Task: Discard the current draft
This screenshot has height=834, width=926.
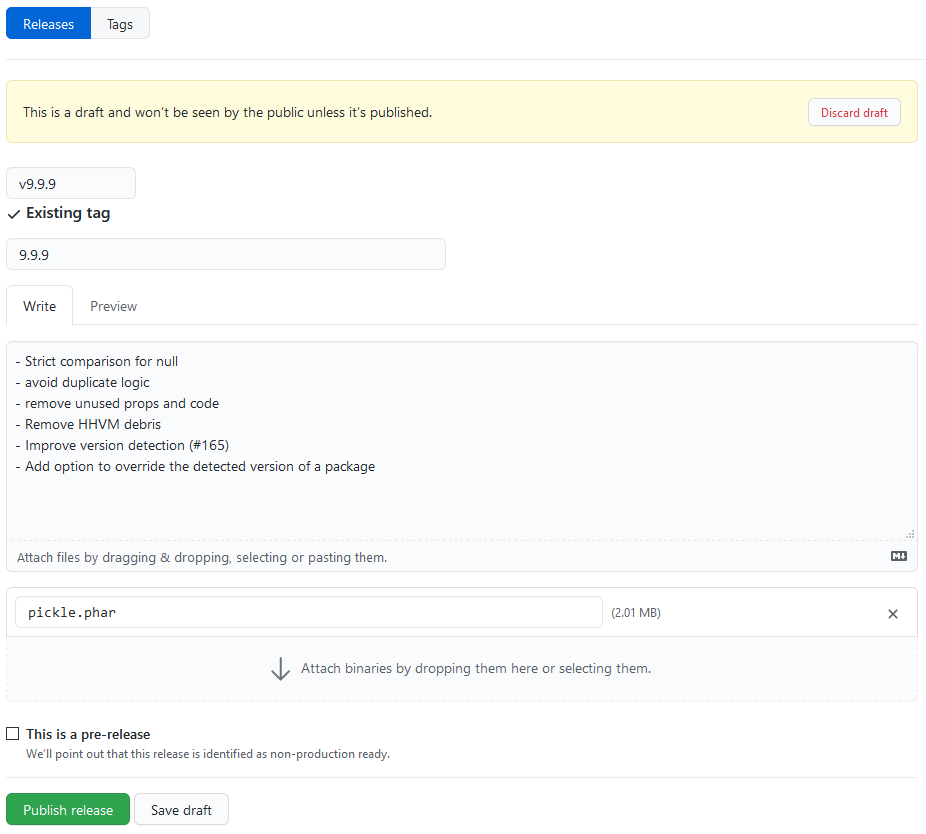Action: point(854,112)
